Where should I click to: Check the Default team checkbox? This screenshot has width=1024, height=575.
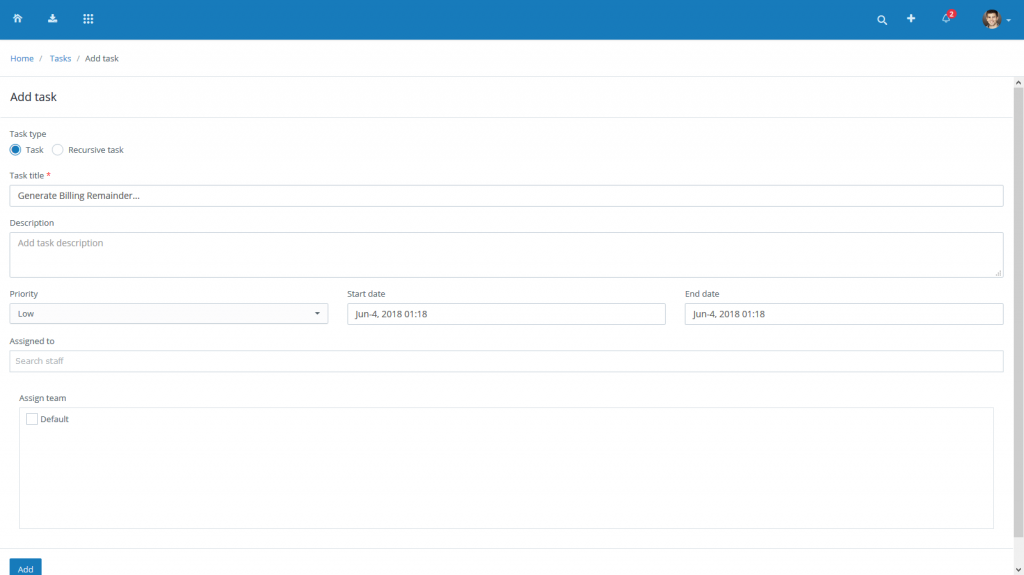pos(32,419)
